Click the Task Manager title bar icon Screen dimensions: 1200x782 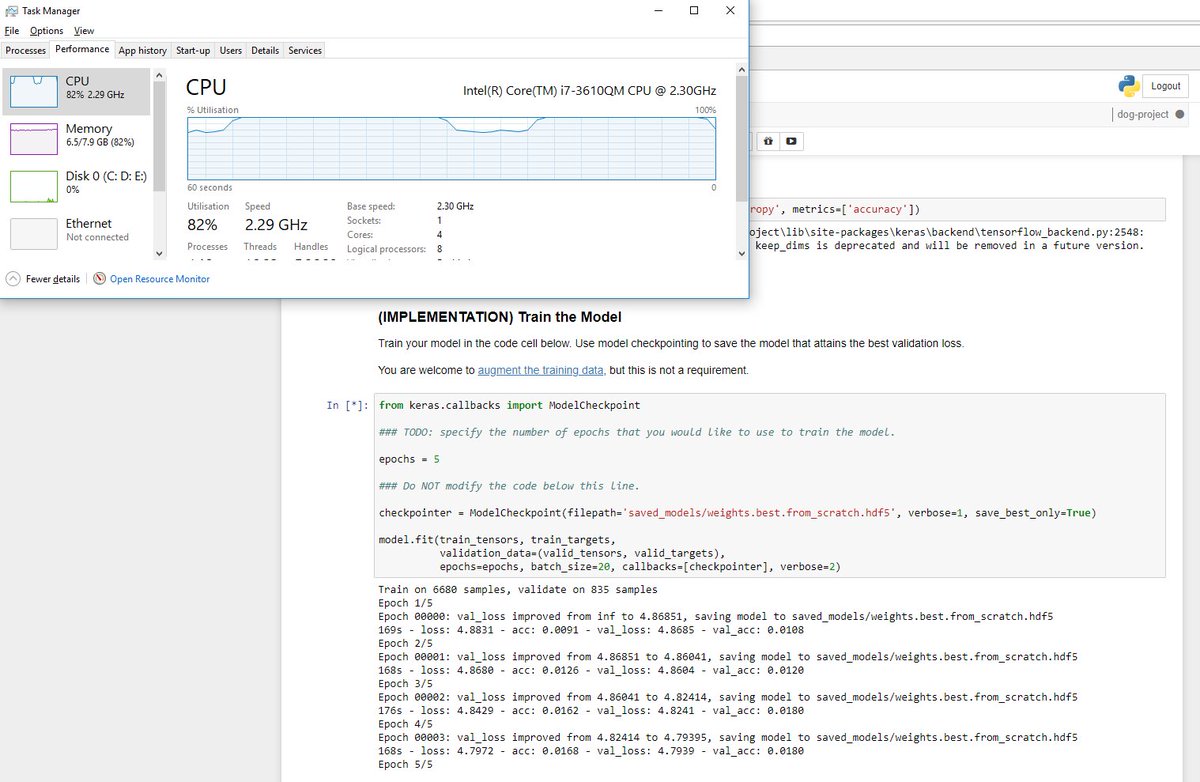tap(11, 12)
